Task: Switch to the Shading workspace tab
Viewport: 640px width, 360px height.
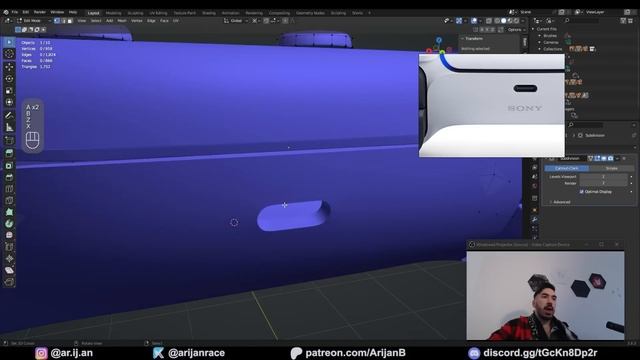Action: coord(209,13)
